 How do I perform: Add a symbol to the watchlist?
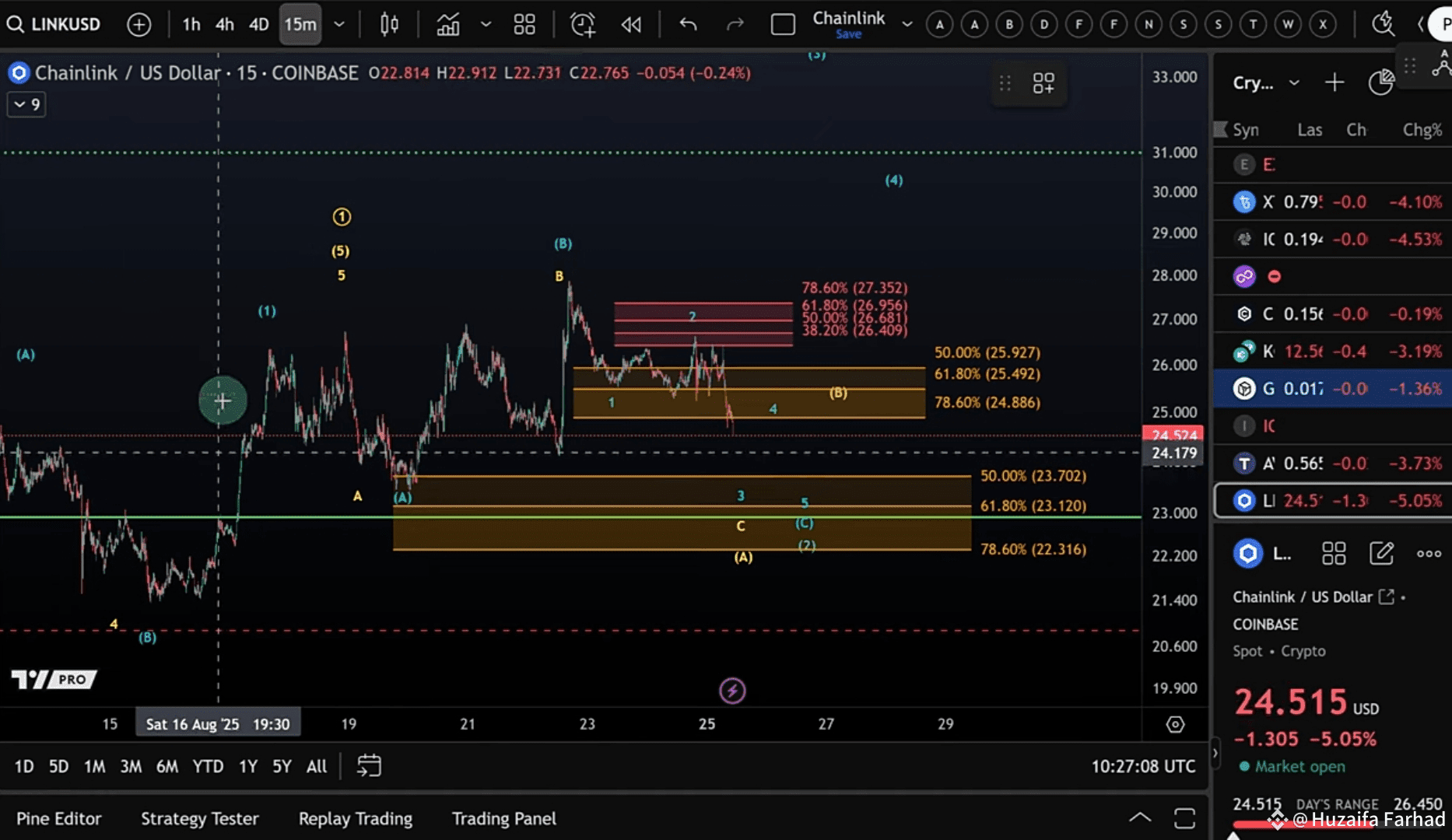[1335, 82]
